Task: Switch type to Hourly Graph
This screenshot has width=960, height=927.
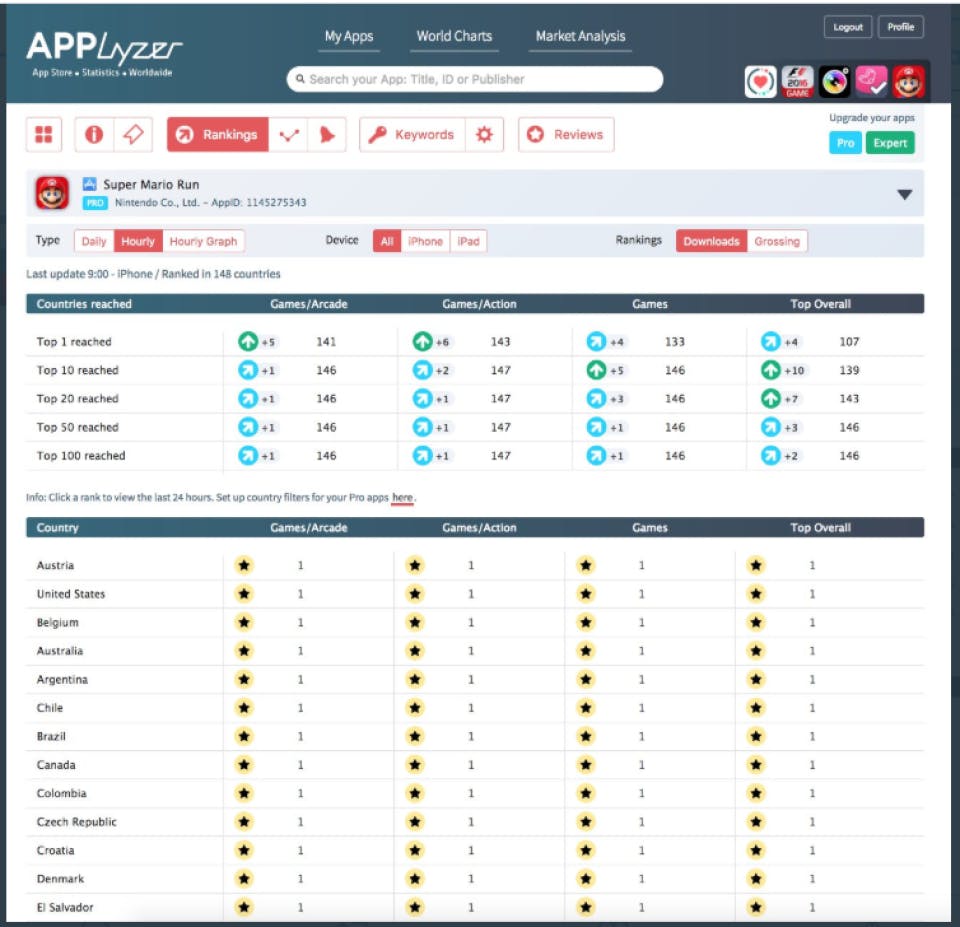Action: point(203,241)
